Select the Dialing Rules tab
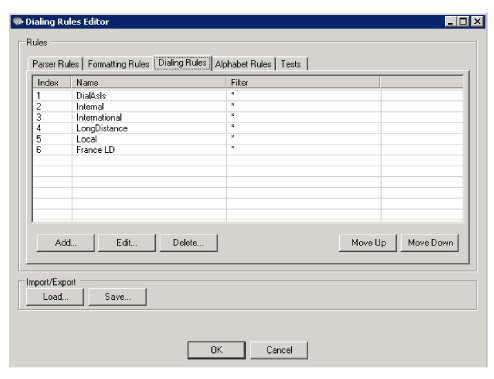The height and width of the screenshot is (379, 494). (x=182, y=63)
